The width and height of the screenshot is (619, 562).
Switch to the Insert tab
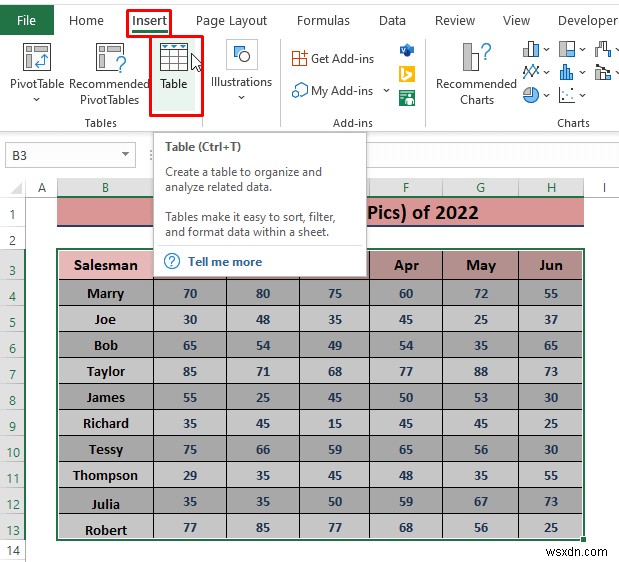(x=149, y=21)
